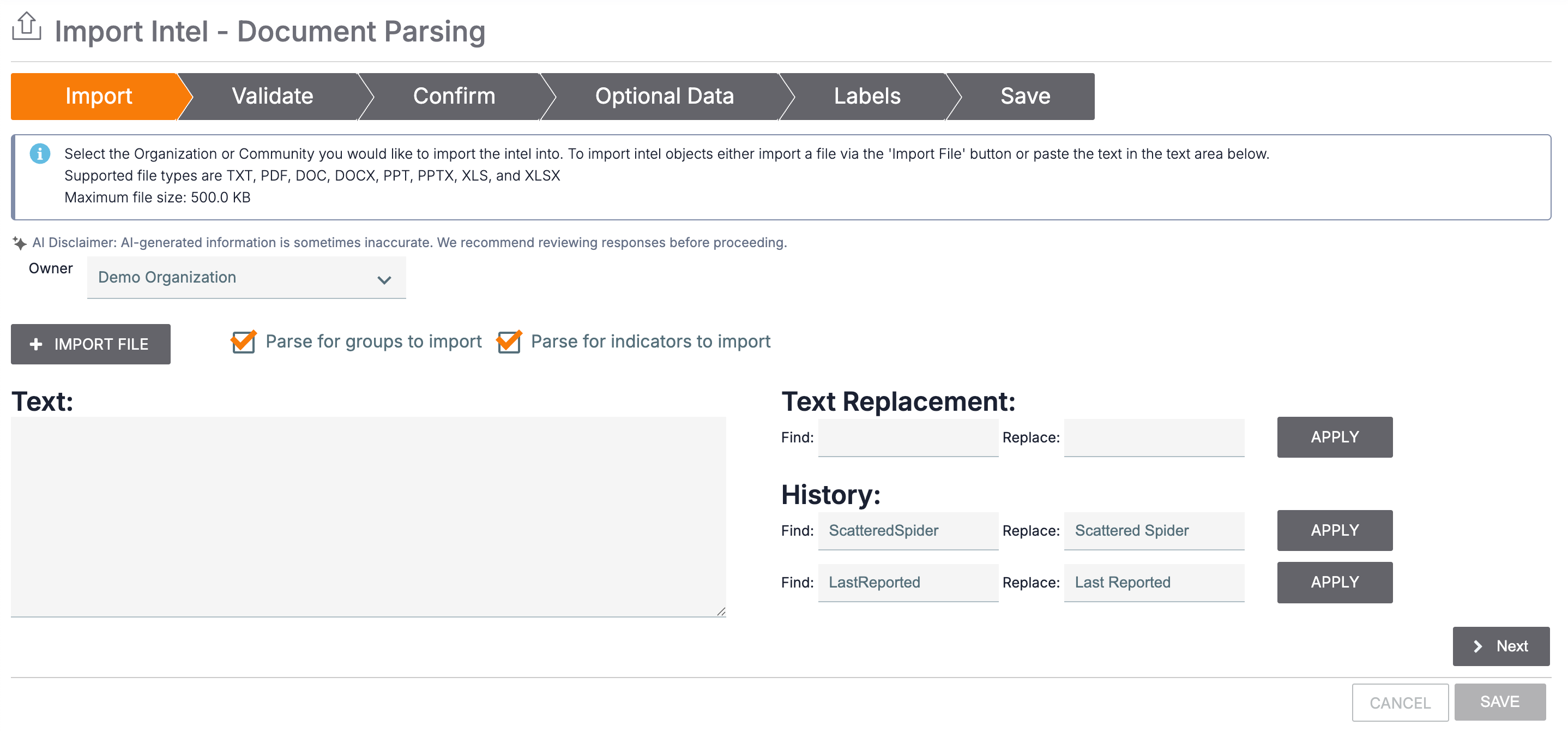Viewport: 1568px width, 731px height.
Task: Click the CANCEL button at the bottom
Action: pyautogui.click(x=1400, y=702)
